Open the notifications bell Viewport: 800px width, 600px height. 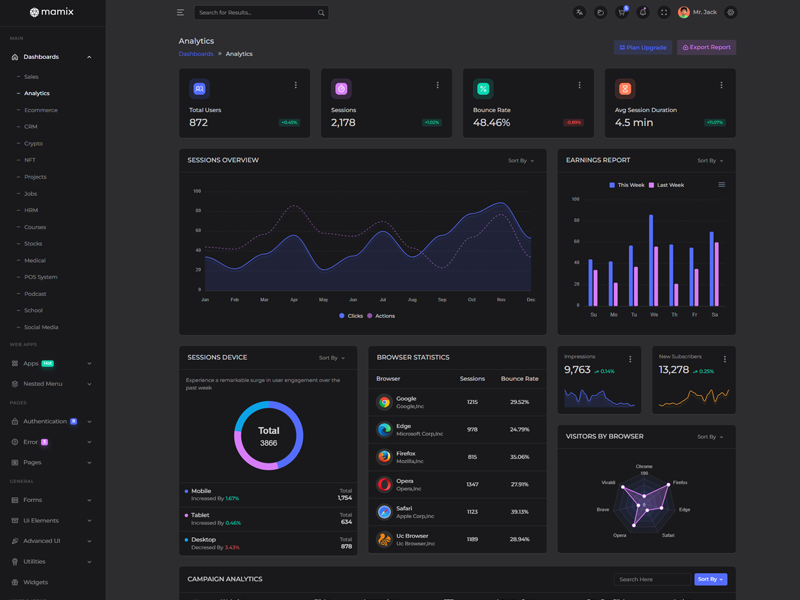[642, 13]
